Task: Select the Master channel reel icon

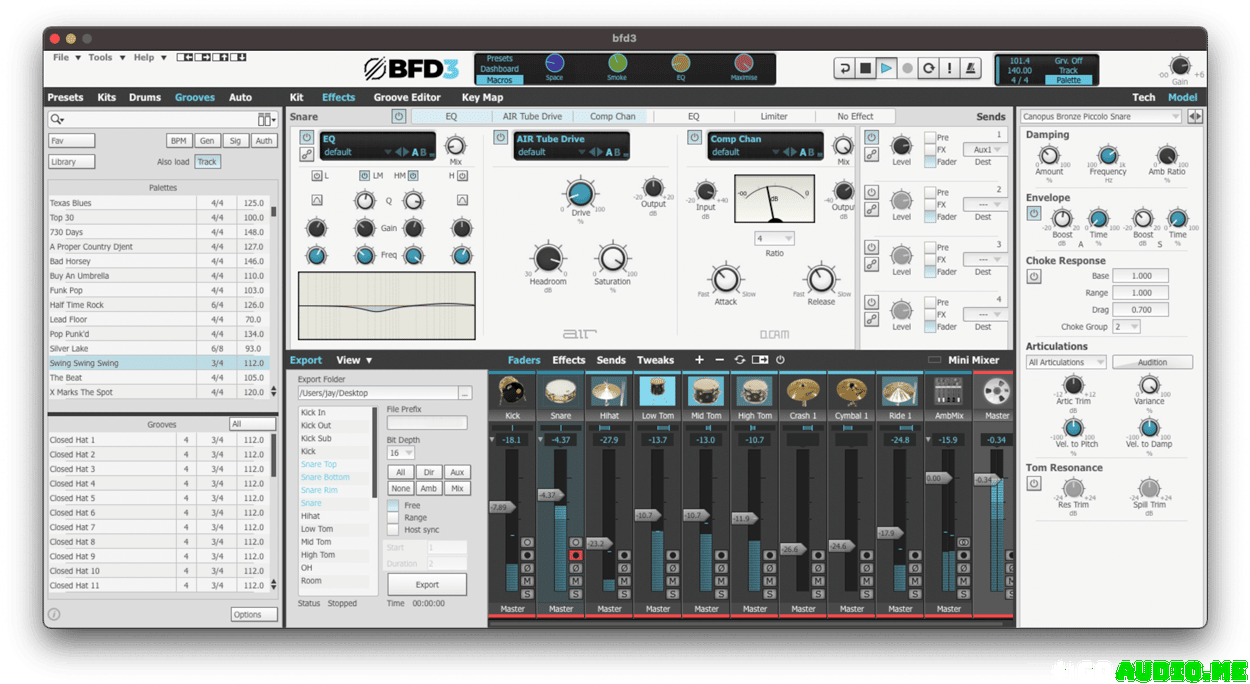Action: tap(997, 391)
